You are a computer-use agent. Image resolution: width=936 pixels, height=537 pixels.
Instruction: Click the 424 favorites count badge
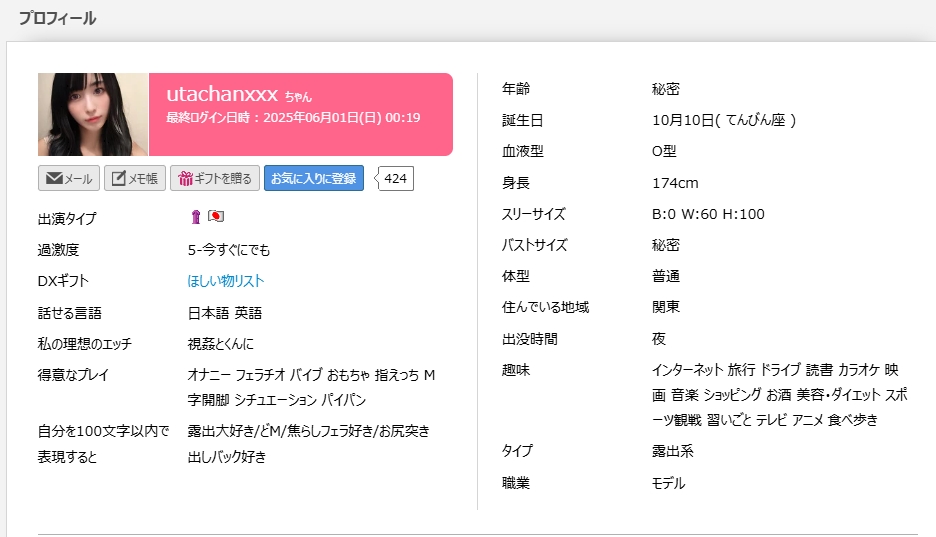point(396,179)
